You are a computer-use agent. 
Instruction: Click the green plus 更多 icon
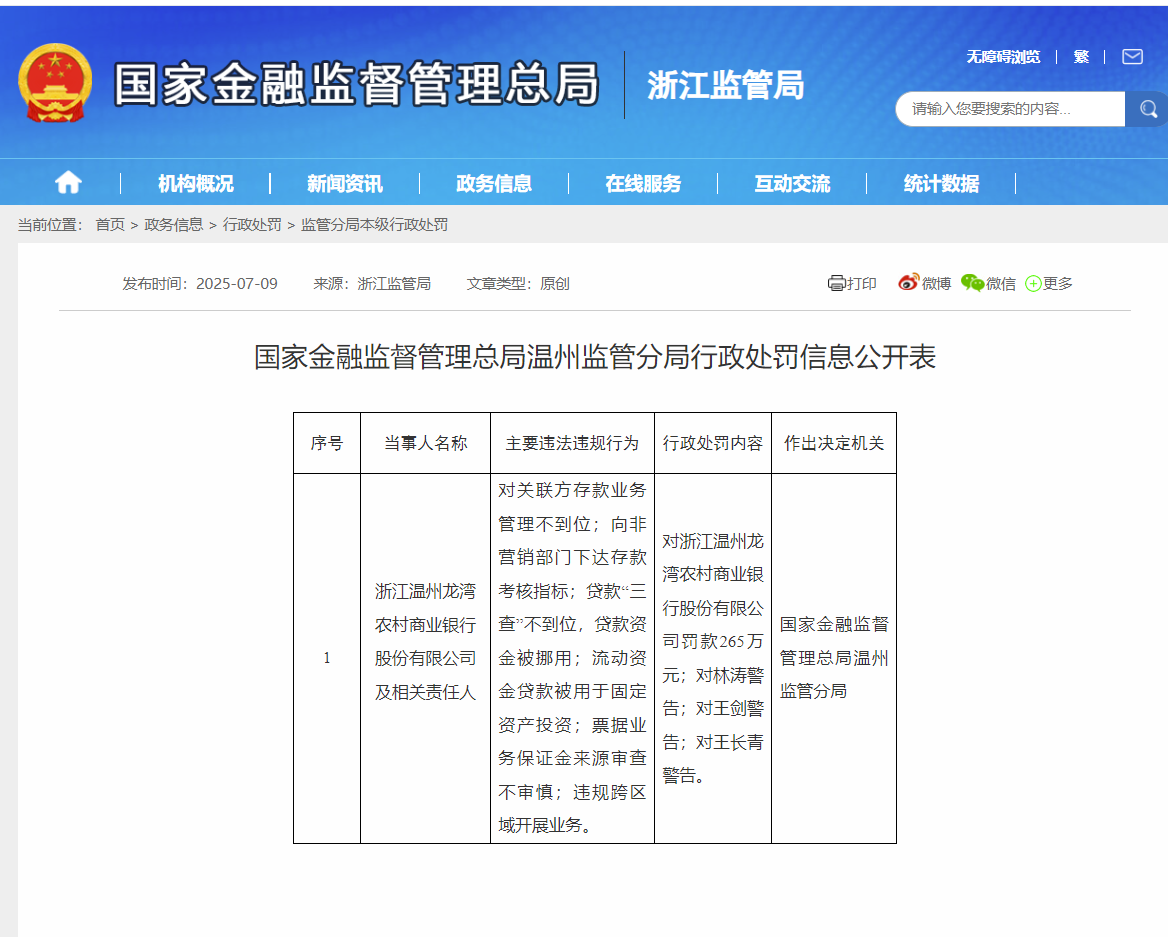(1033, 283)
